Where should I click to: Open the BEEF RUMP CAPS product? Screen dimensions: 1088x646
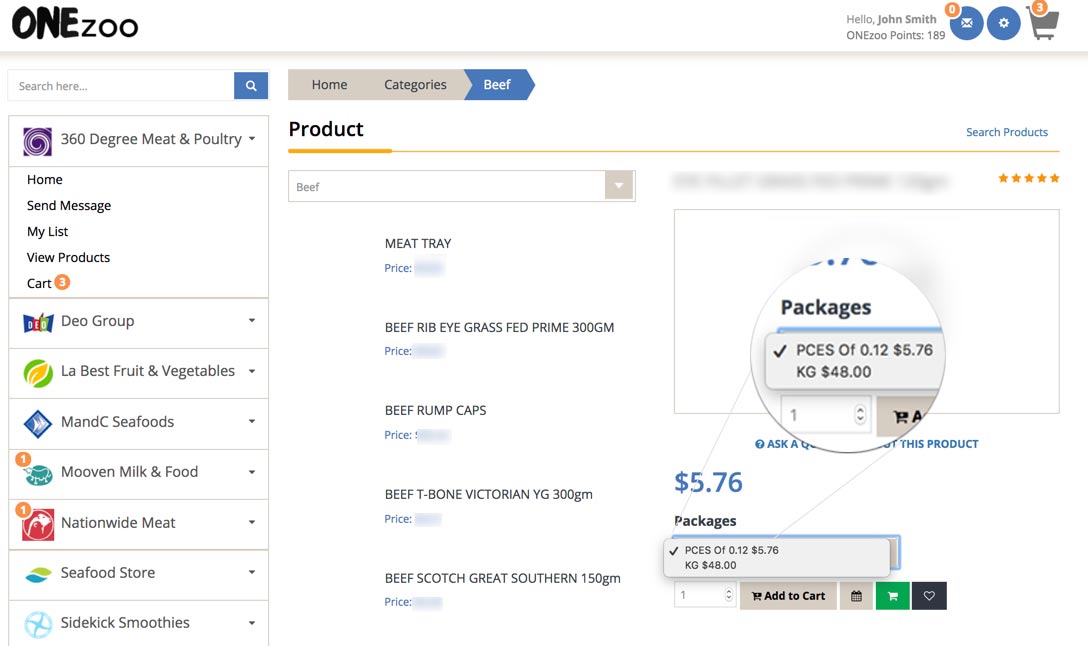point(435,410)
